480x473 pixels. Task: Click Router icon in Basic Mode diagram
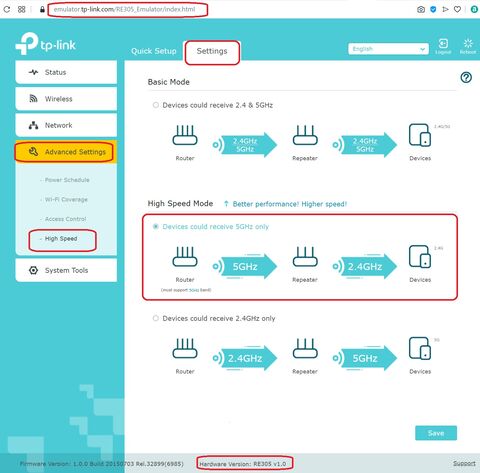coord(185,135)
